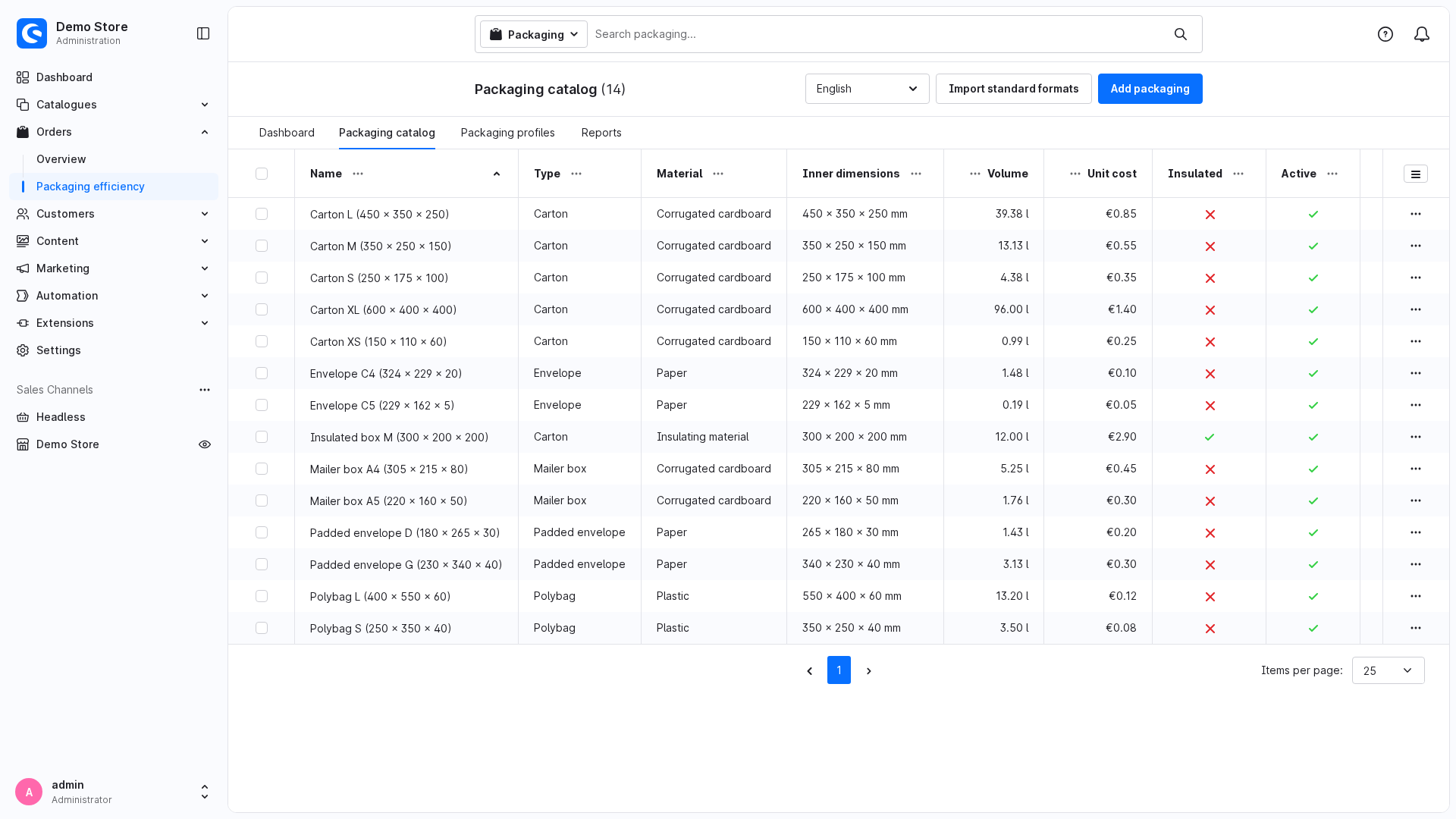Open Insulated column options dots

(x=1238, y=174)
